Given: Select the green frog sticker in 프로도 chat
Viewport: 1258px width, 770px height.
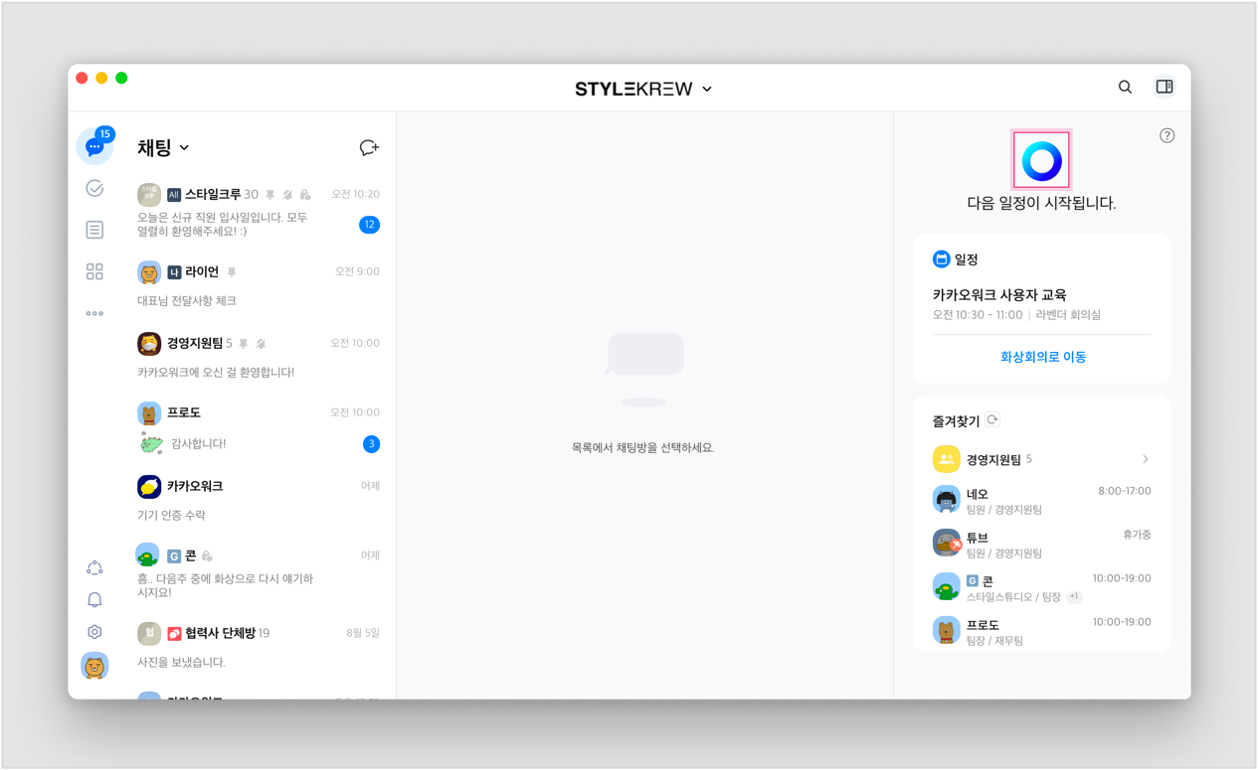Looking at the screenshot, I should click(151, 444).
